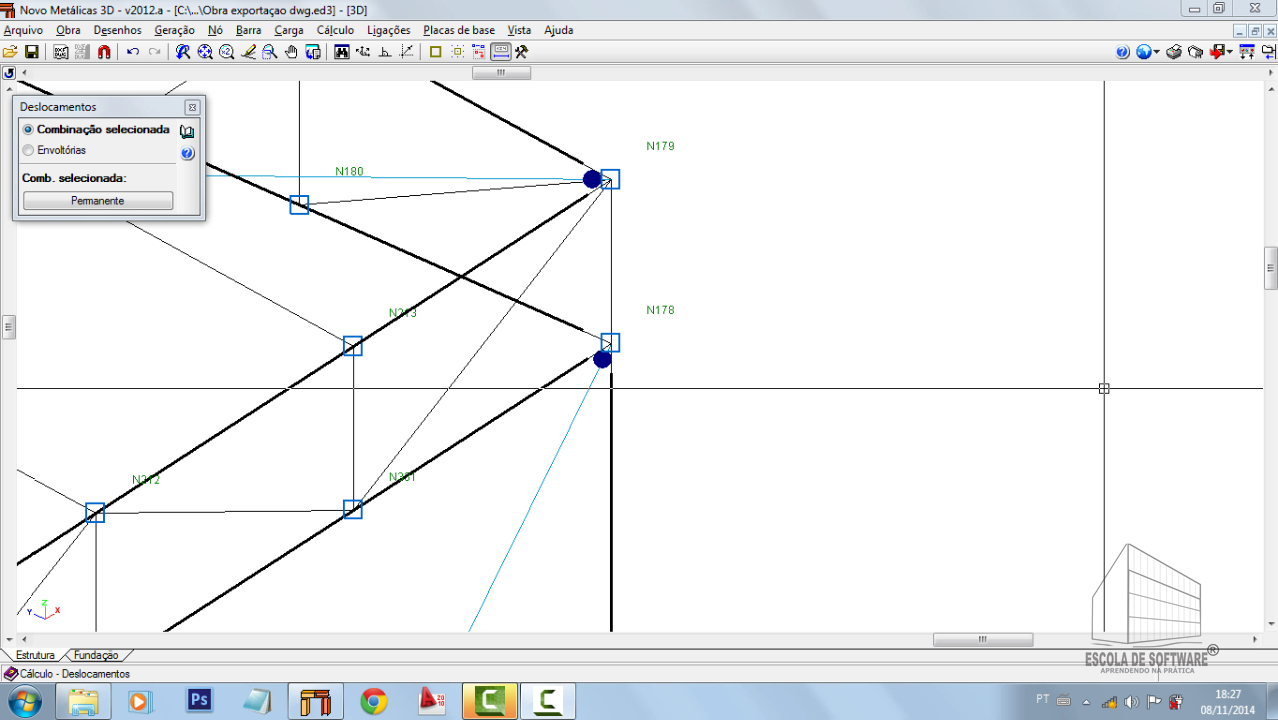Viewport: 1278px width, 720px height.
Task: Close the Deslocamentos panel
Action: click(x=192, y=107)
